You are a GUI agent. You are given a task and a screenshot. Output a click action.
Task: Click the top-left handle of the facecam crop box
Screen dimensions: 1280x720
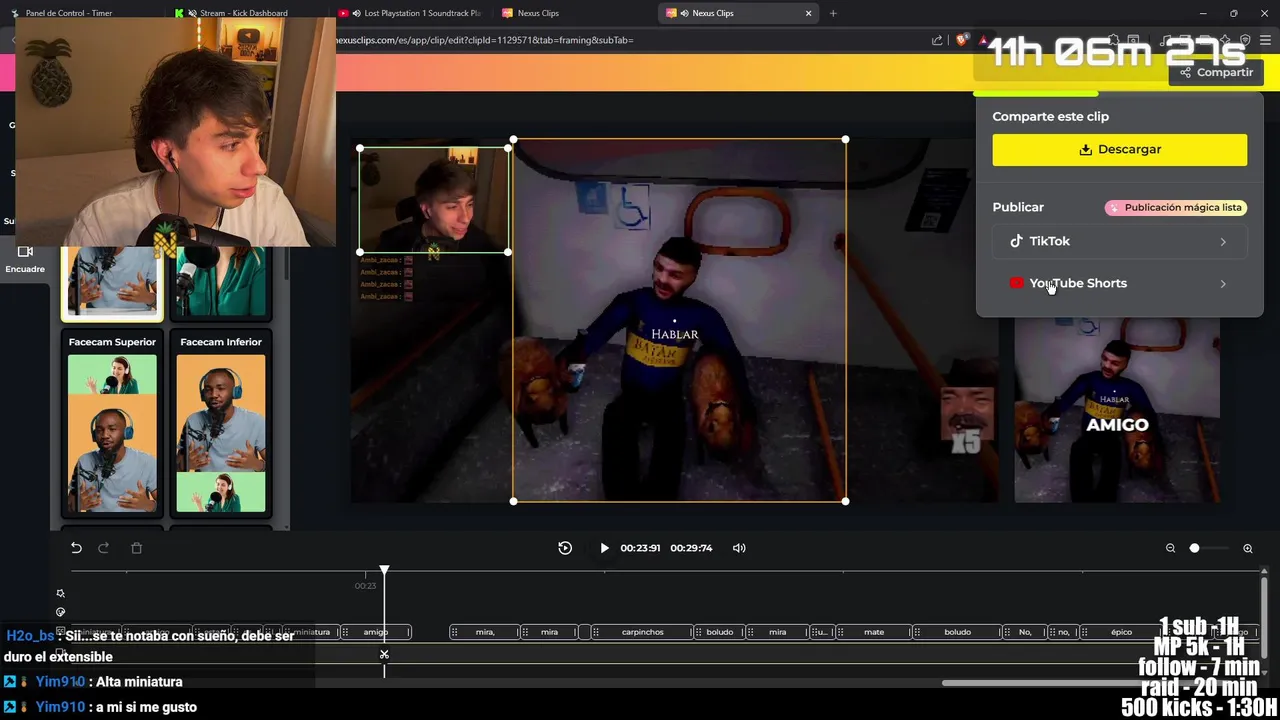coord(360,149)
